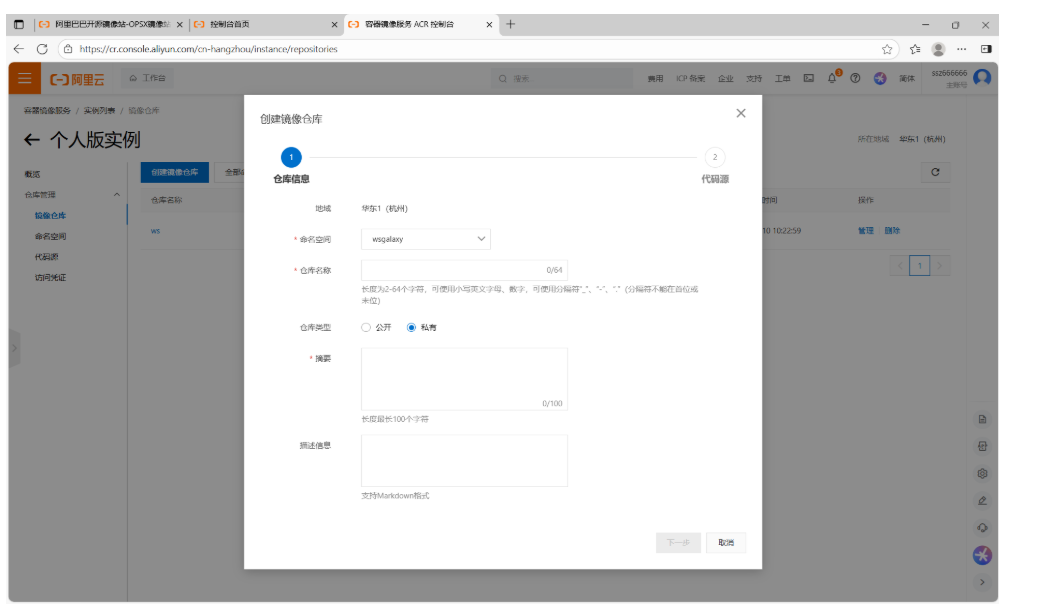1052x610 pixels.
Task: Reload the page with browser refresh button
Action: click(x=42, y=49)
